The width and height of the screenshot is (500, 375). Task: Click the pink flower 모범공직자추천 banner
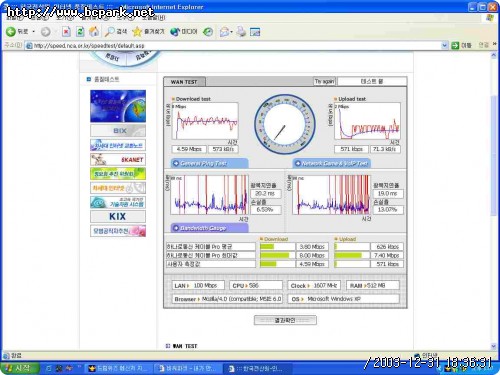tap(118, 231)
